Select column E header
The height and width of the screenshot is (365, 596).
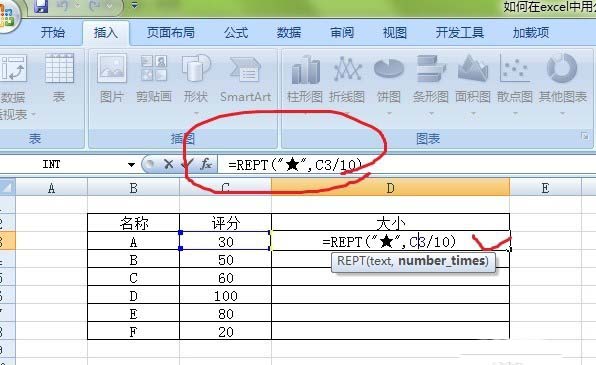(x=545, y=188)
